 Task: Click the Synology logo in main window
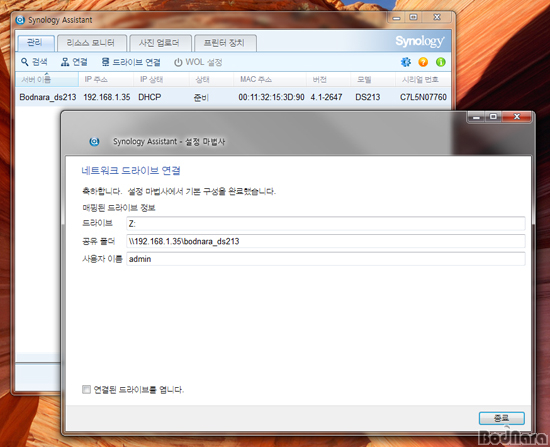click(x=420, y=41)
